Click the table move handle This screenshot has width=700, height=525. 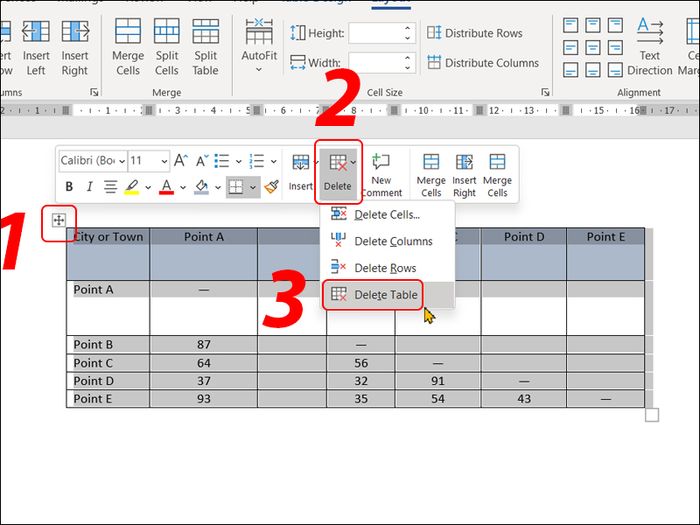pyautogui.click(x=58, y=220)
